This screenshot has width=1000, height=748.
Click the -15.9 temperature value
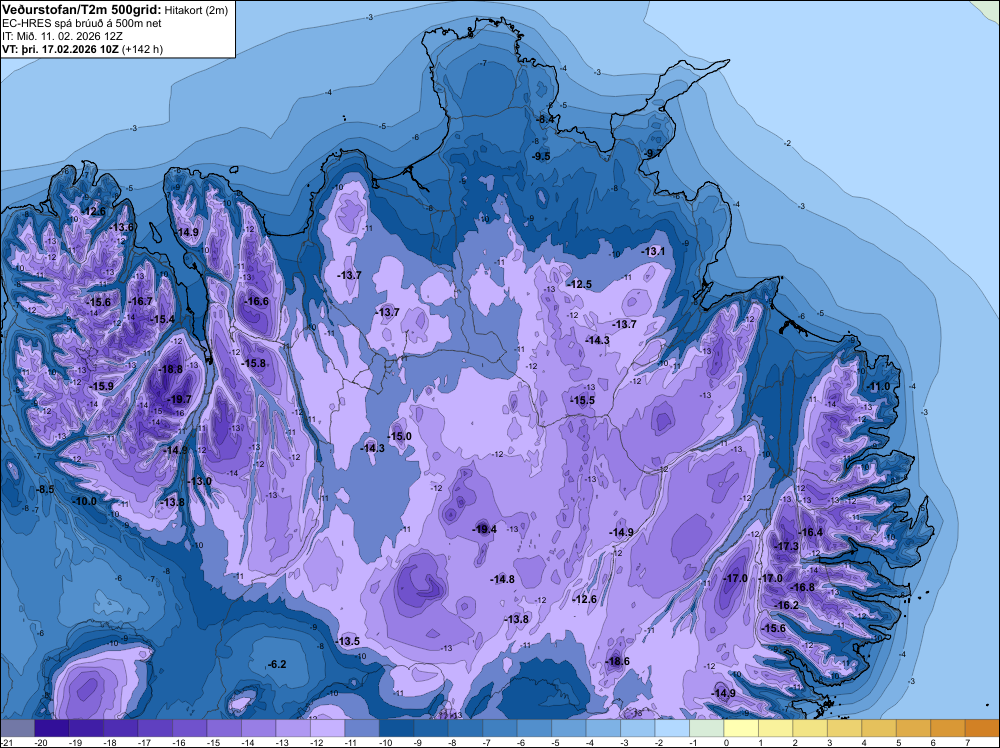(x=101, y=386)
